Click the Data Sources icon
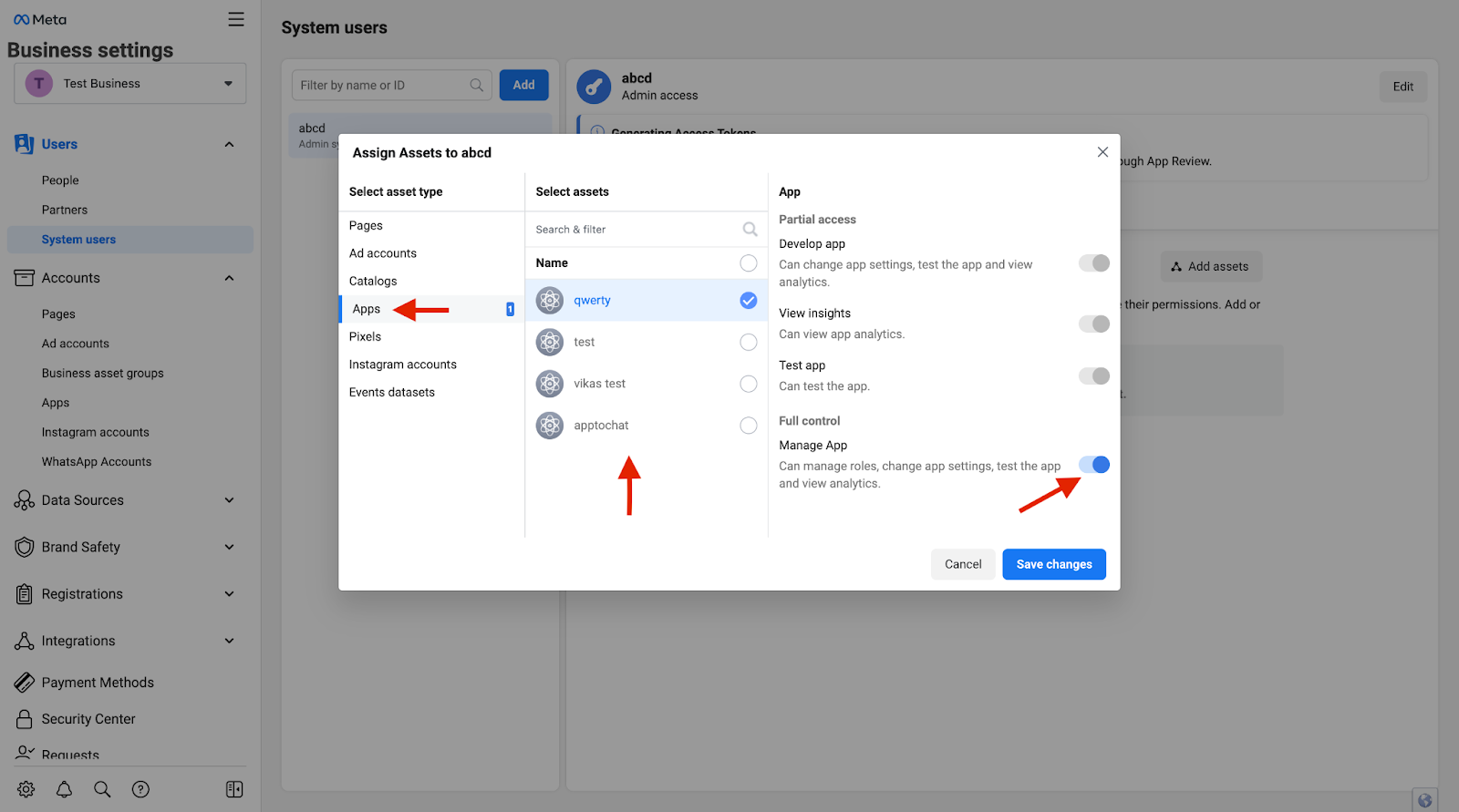 tap(25, 500)
